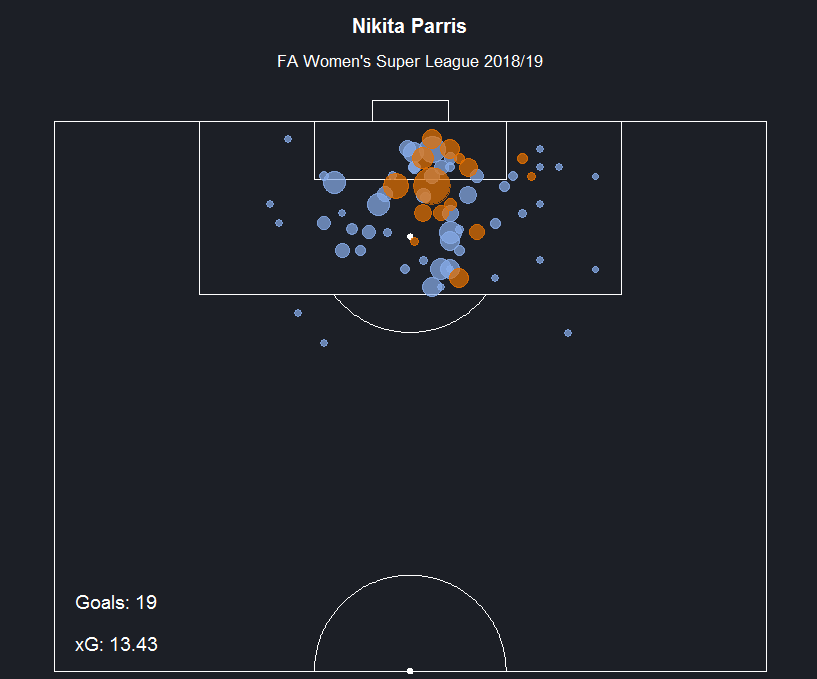Image resolution: width=817 pixels, height=679 pixels.
Task: Select the large blue circle on the six-yard box's left corner
Action: [335, 182]
